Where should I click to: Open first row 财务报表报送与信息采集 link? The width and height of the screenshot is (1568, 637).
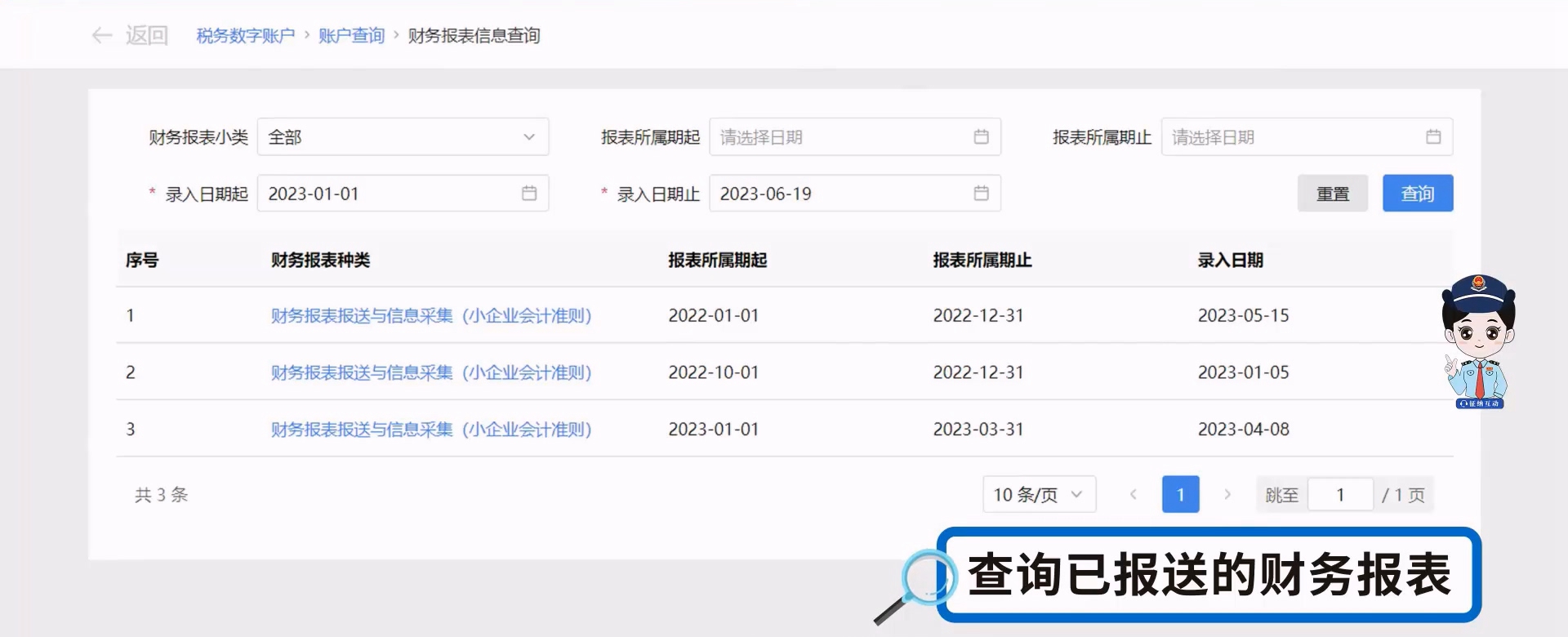pyautogui.click(x=430, y=316)
